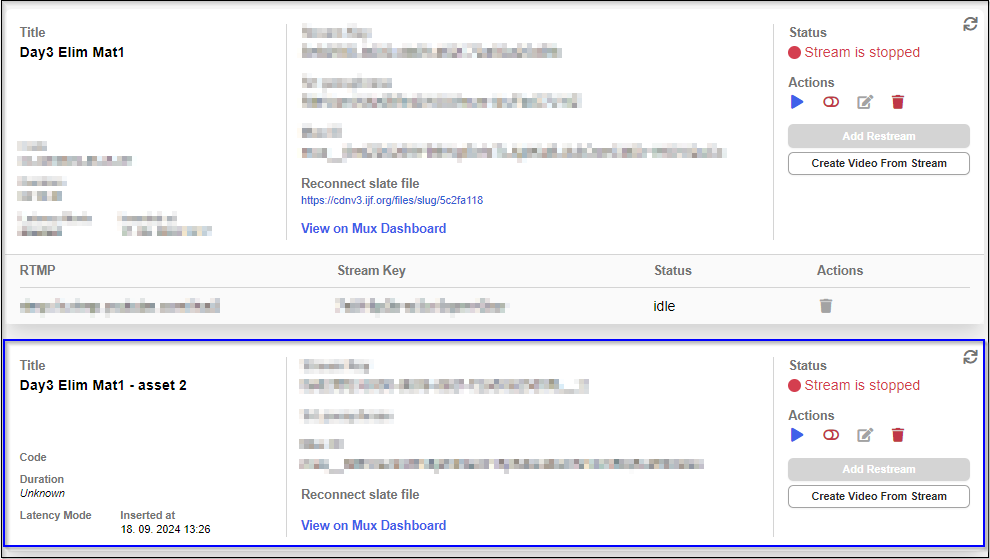Create Video From Stream for asset 2

pyautogui.click(x=878, y=496)
